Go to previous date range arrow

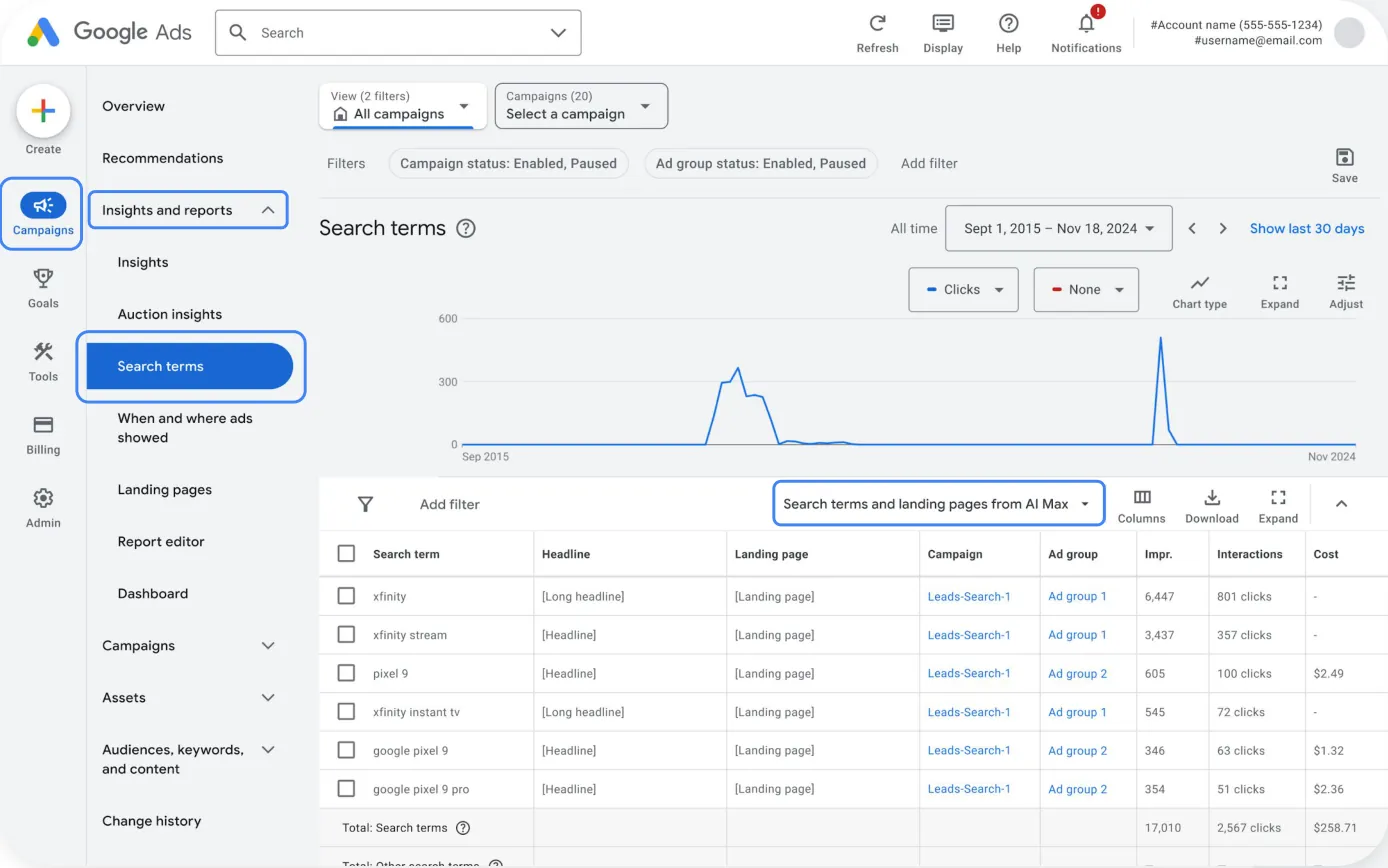pos(1192,228)
